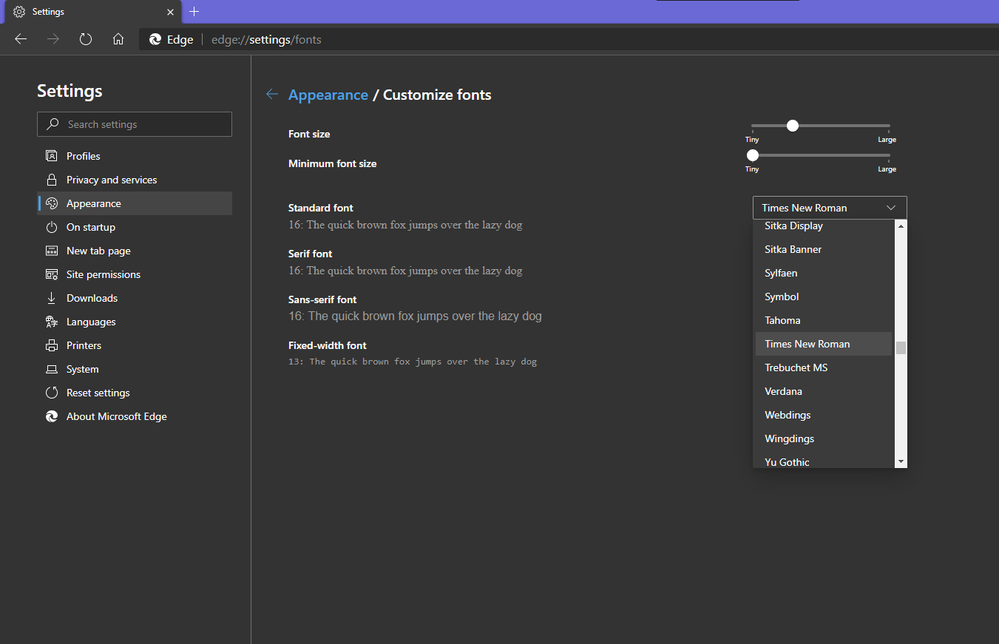Click the Search settings input field
The width and height of the screenshot is (999, 644).
(140, 124)
